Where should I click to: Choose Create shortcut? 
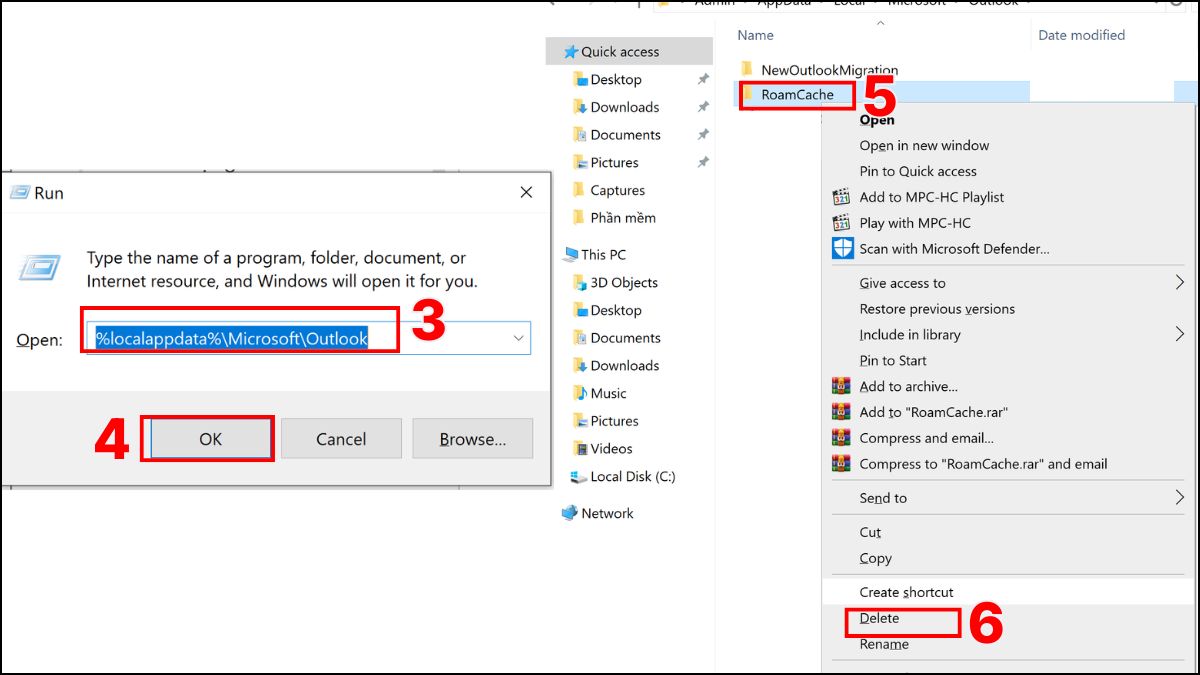pyautogui.click(x=906, y=592)
